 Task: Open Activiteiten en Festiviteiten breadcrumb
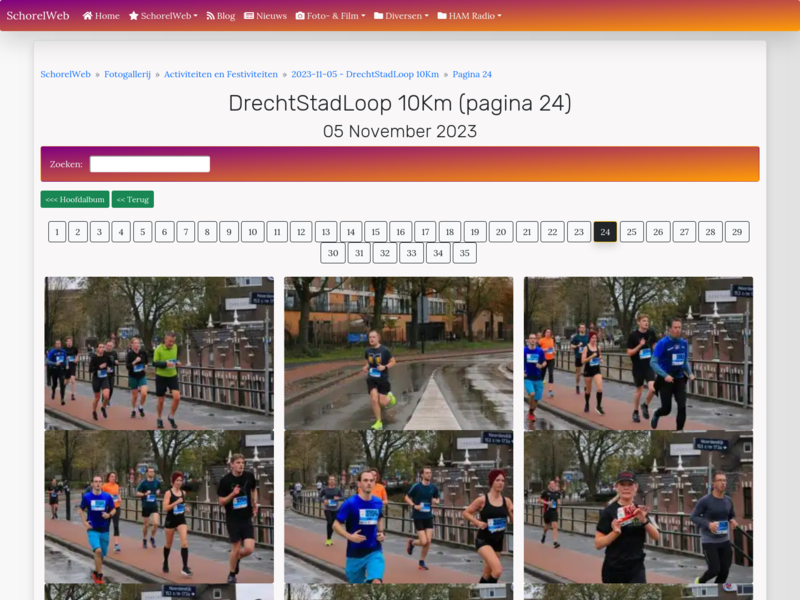click(x=221, y=74)
